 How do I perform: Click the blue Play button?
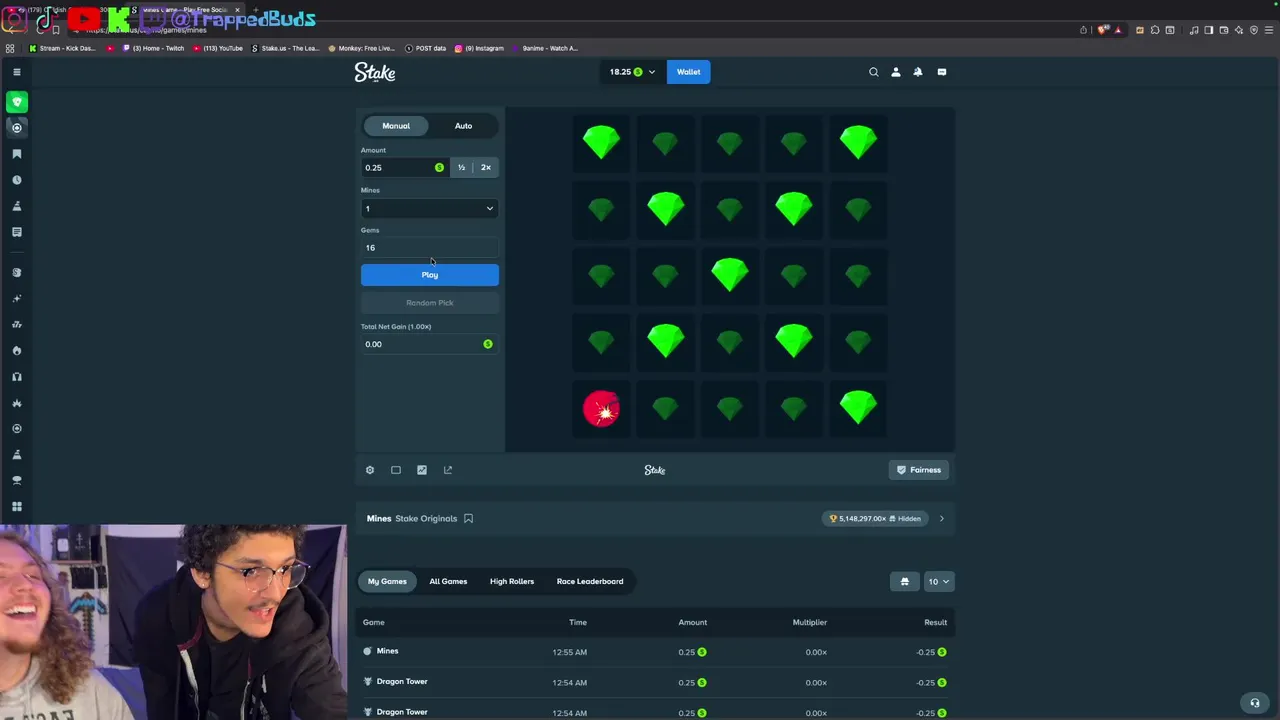[429, 275]
